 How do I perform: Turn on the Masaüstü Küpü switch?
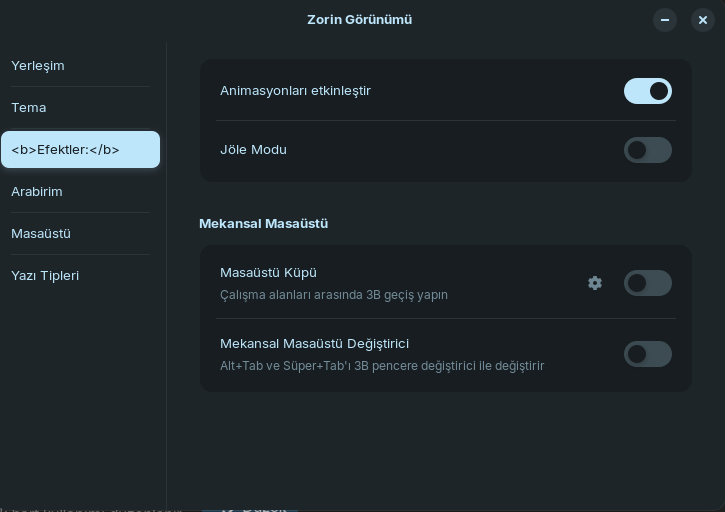point(648,283)
